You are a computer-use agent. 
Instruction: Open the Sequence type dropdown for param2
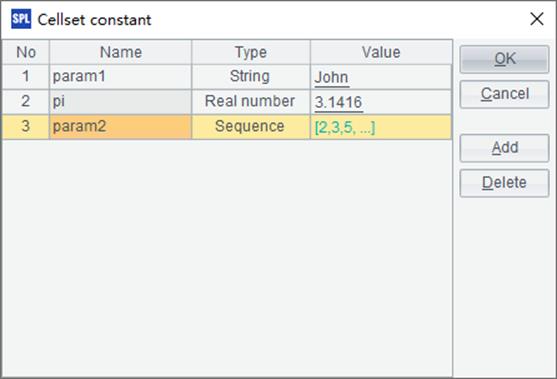(x=250, y=127)
